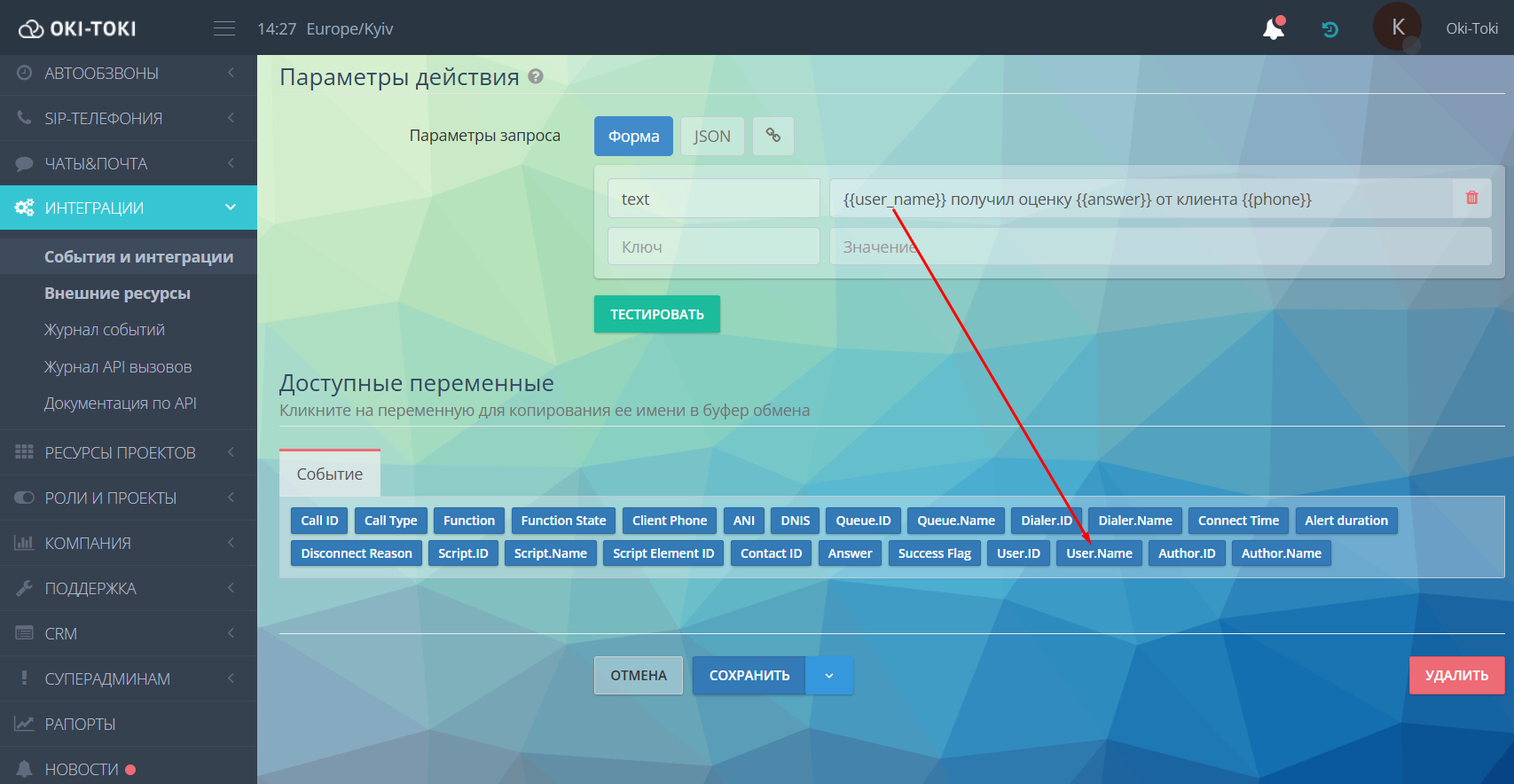Click the toggle icon beside РОЛИ И ПРОЕКТЫ
The image size is (1514, 784).
tap(24, 498)
